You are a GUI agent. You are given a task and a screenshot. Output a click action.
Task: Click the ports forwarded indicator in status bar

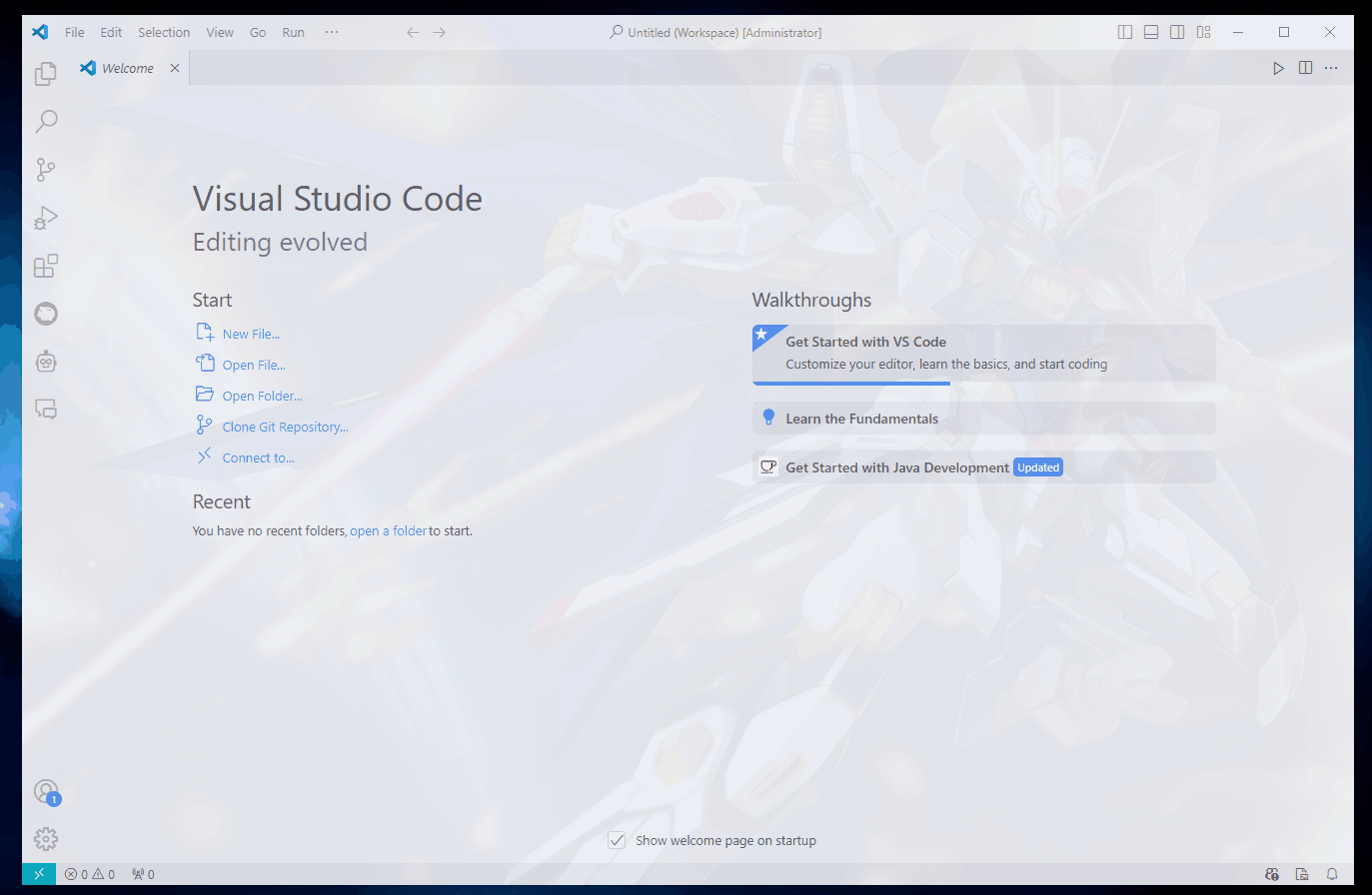(x=143, y=874)
